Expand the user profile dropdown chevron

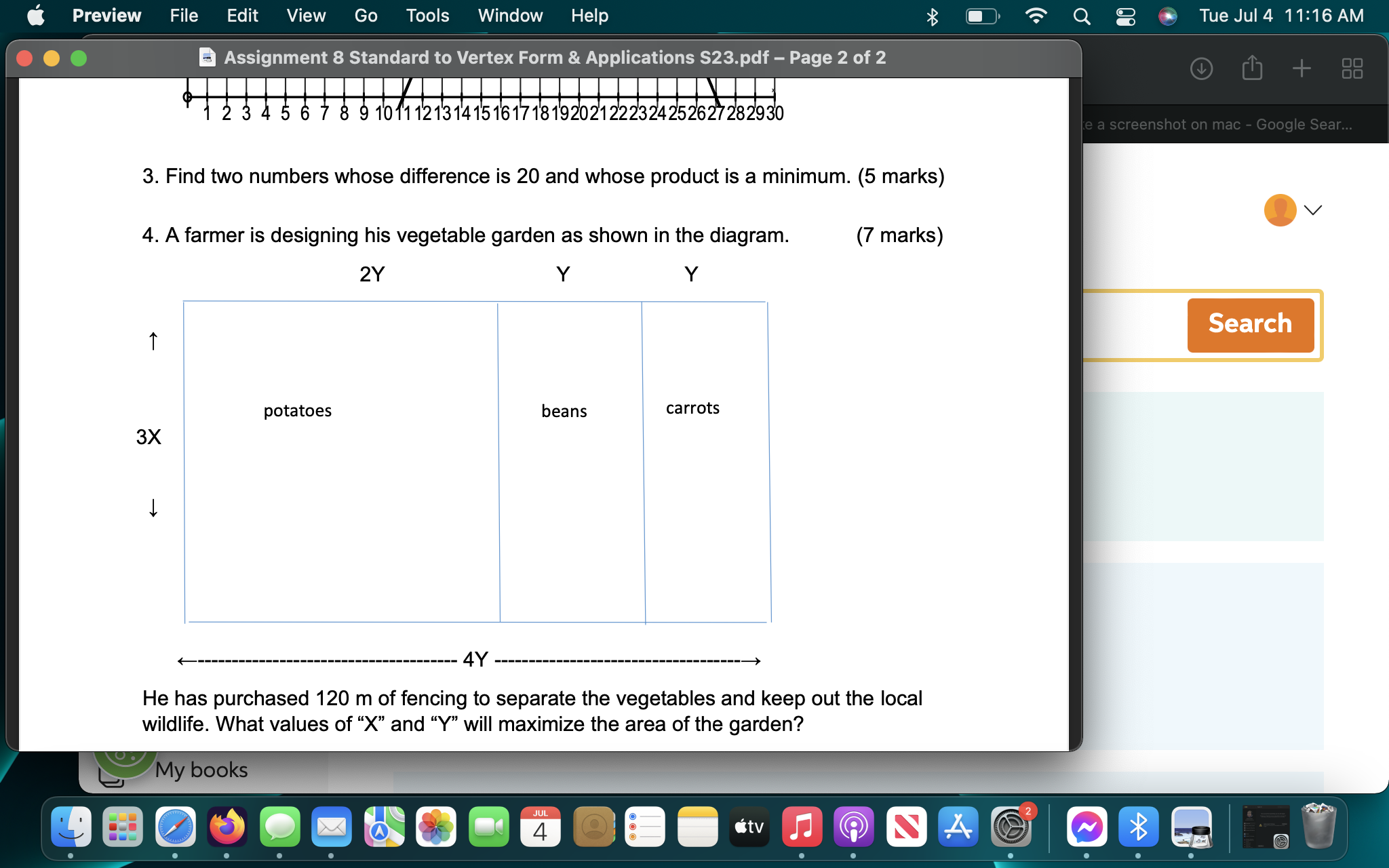pyautogui.click(x=1313, y=210)
